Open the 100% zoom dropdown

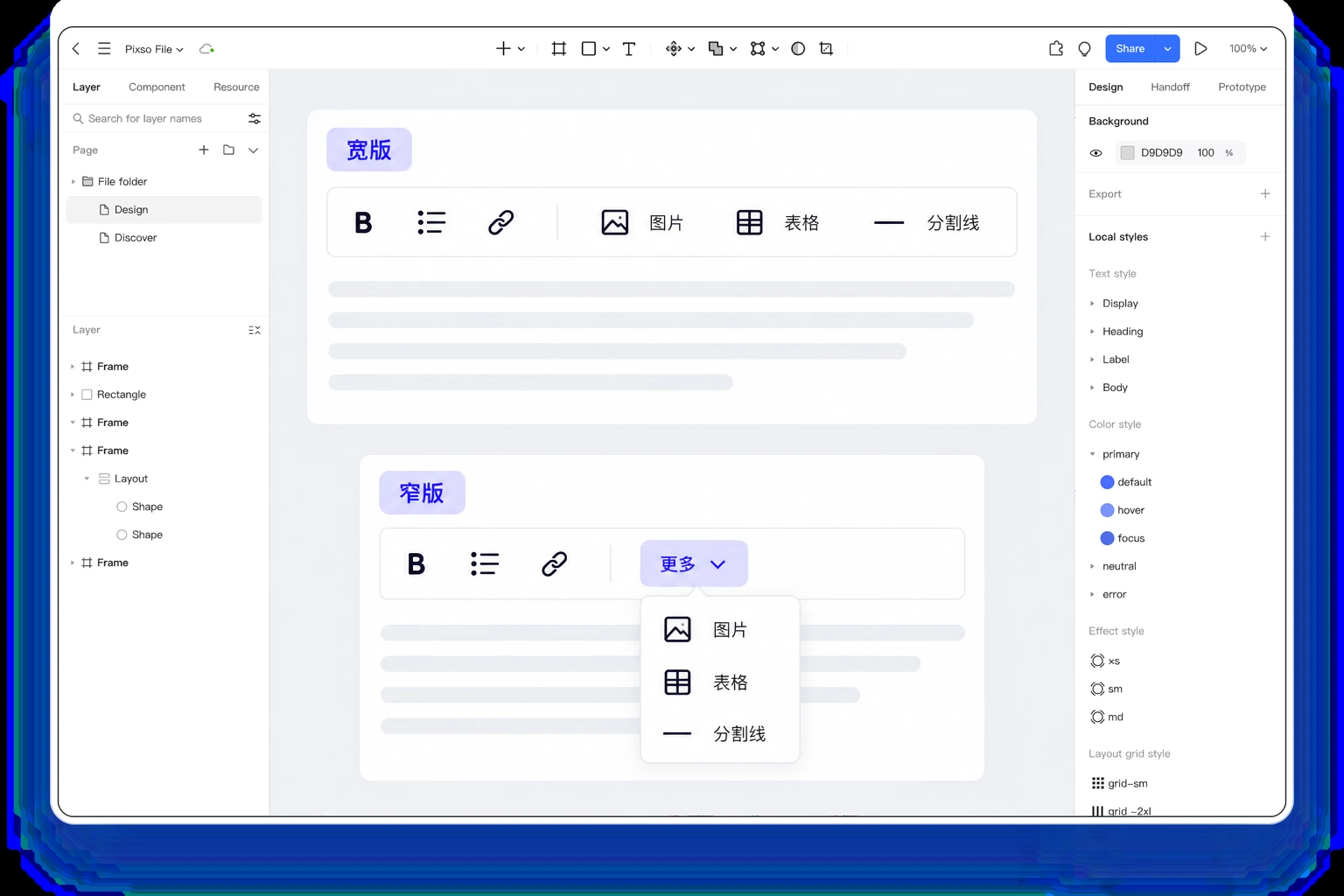click(1248, 49)
